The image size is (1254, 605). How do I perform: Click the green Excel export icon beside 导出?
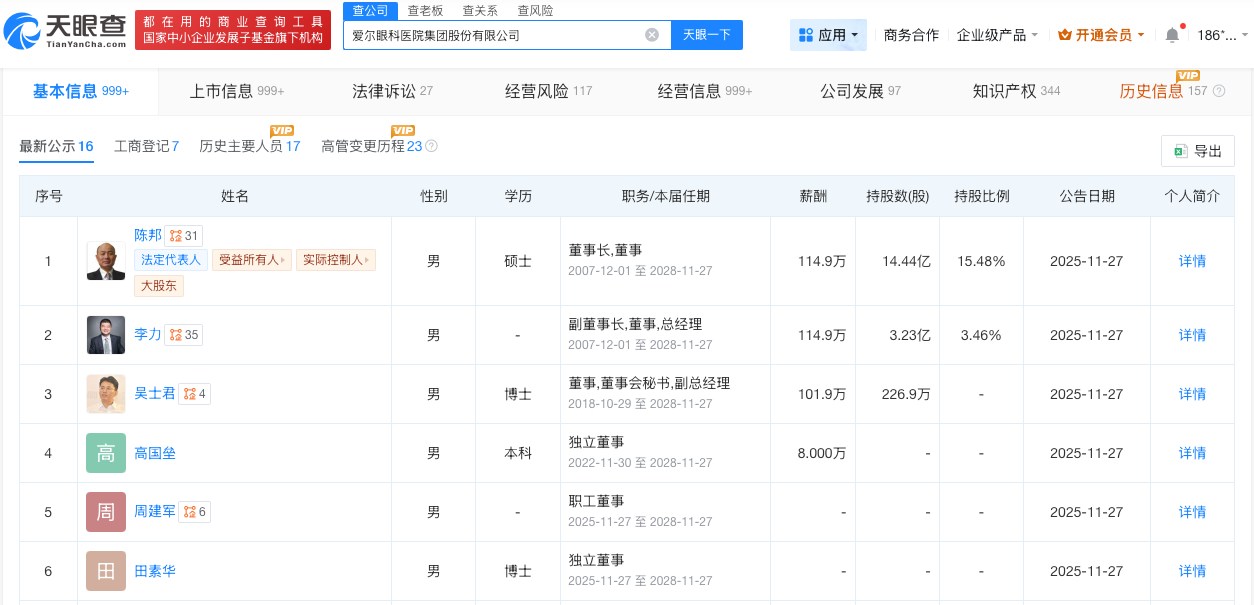click(1180, 151)
